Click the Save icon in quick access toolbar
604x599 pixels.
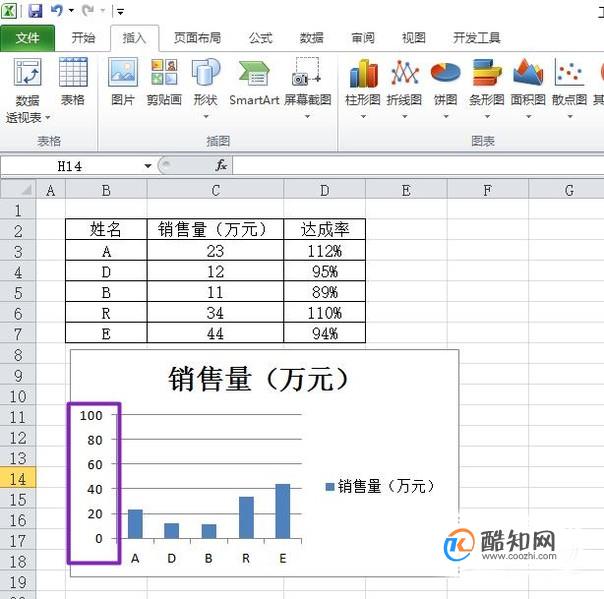tap(35, 10)
